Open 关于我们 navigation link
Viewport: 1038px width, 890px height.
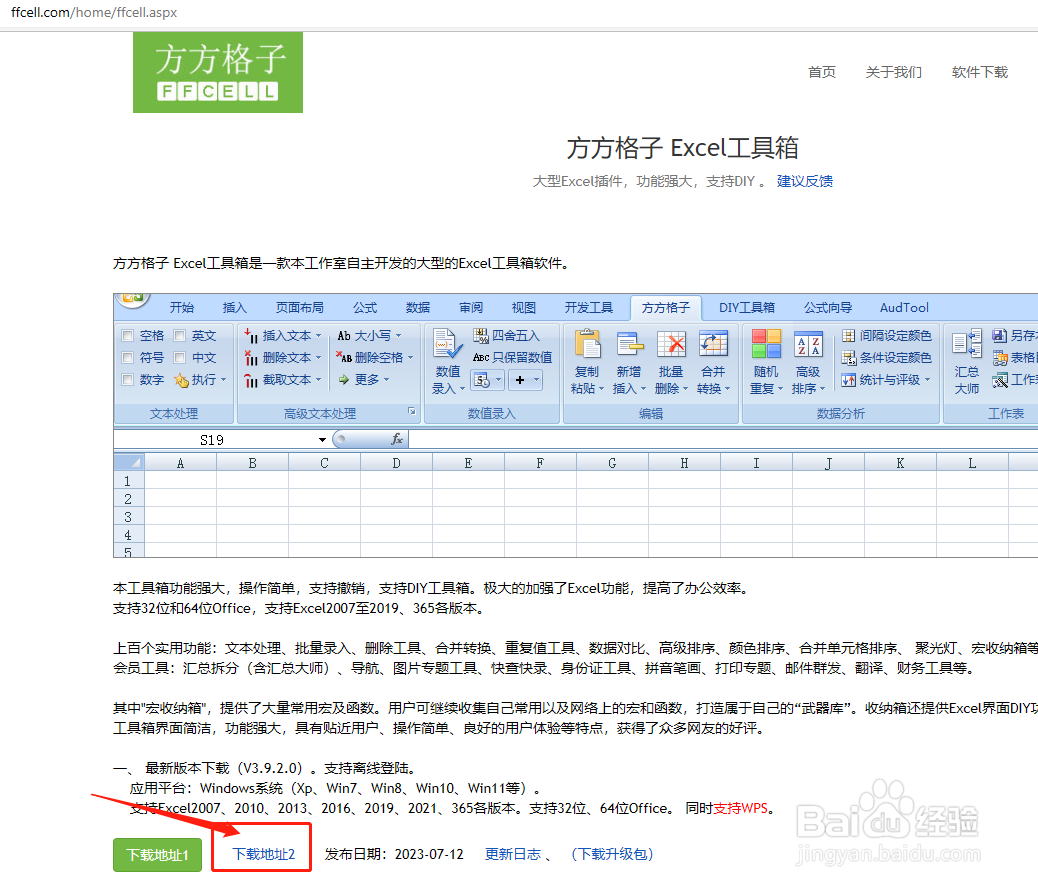(x=894, y=72)
